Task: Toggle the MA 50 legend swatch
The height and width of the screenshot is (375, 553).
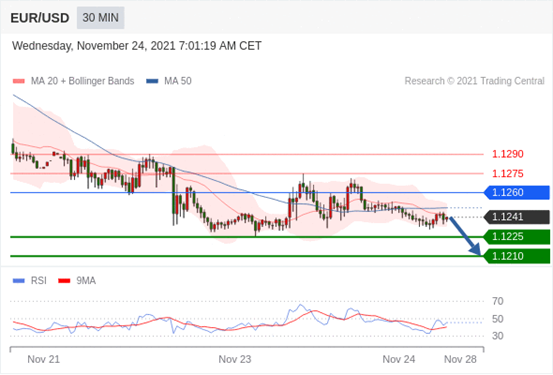Action: [152, 81]
